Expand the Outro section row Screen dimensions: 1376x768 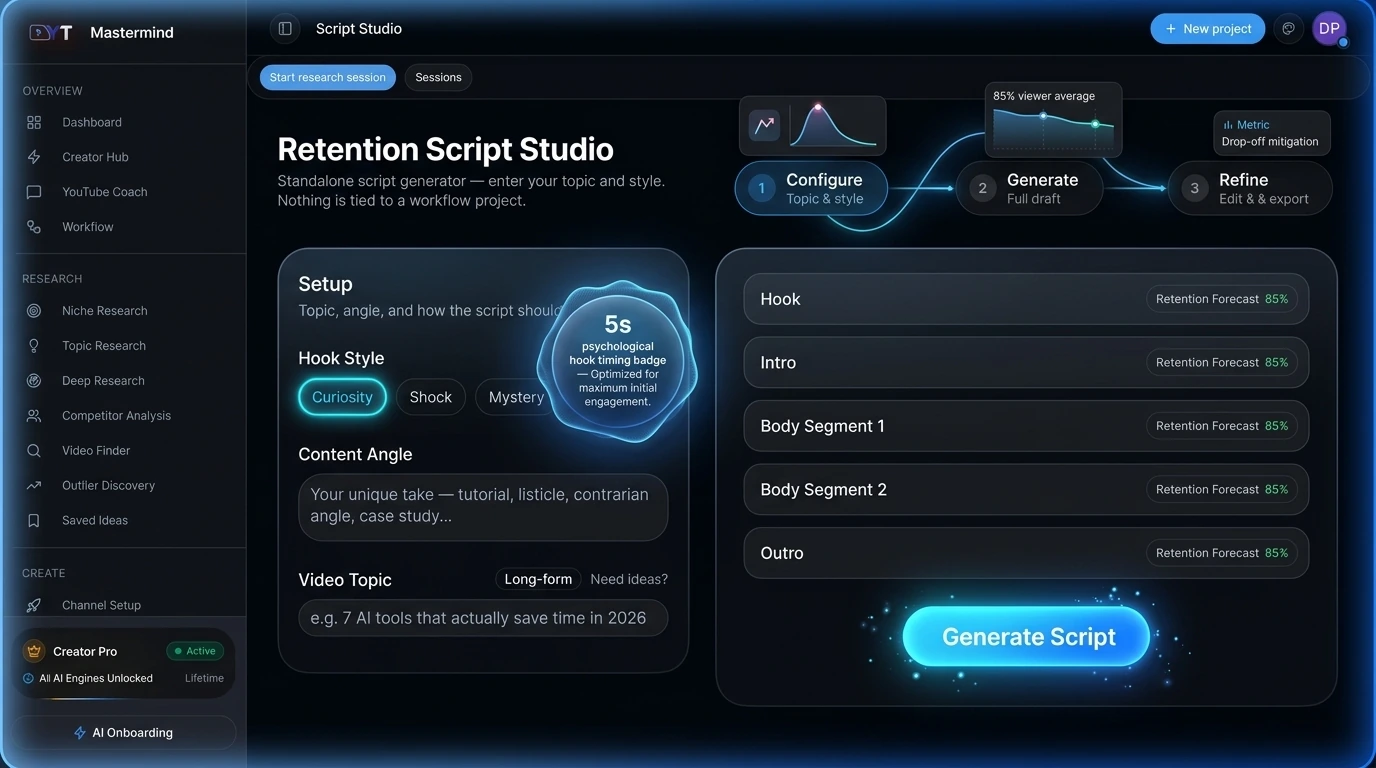(1026, 553)
